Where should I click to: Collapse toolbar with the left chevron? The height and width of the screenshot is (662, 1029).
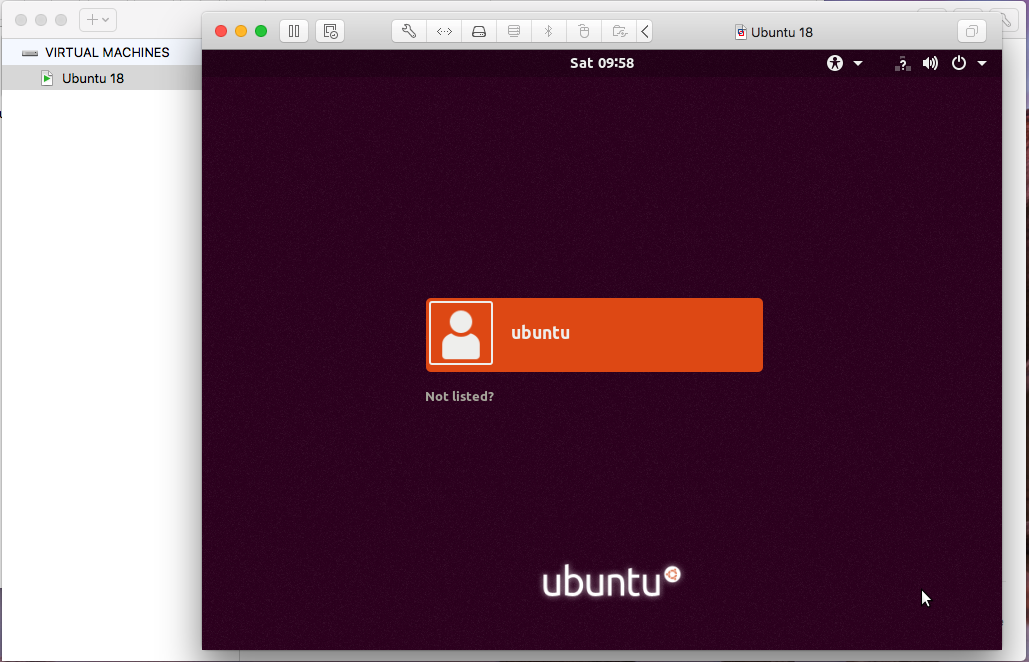coord(644,31)
